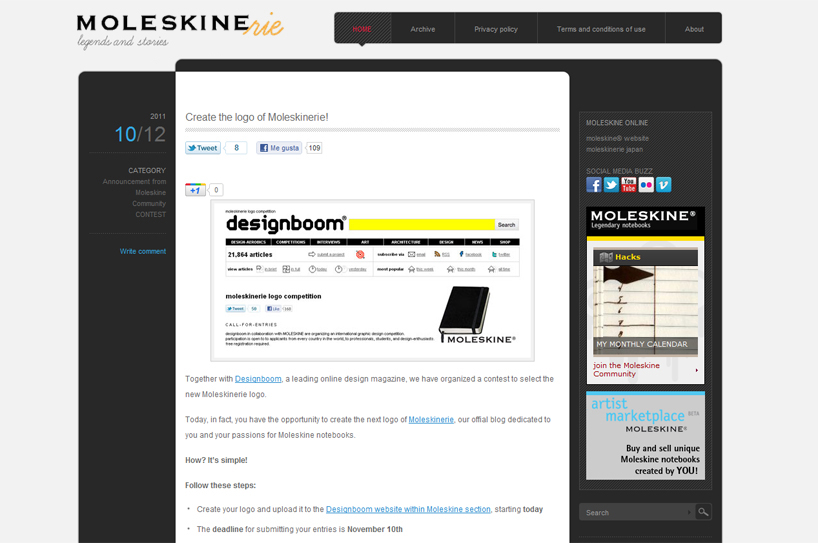Open the Twitter social media icon
The image size is (818, 543).
611,185
